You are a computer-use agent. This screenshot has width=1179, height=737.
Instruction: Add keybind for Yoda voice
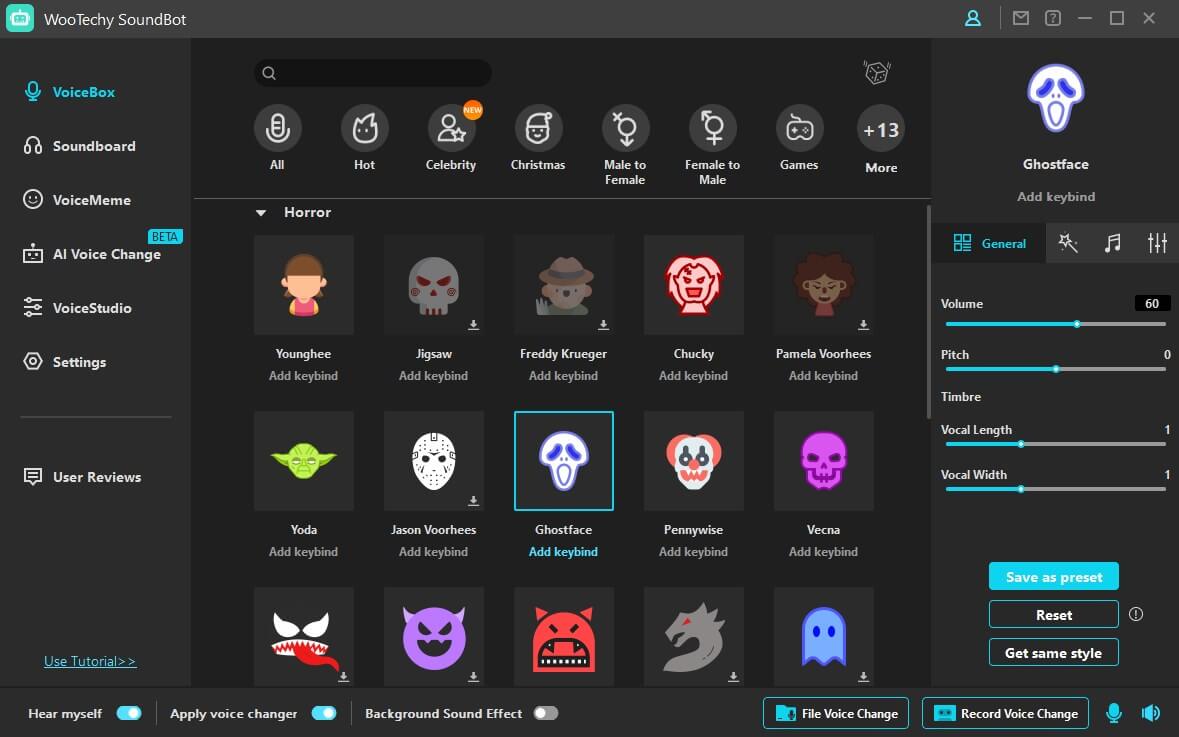[304, 551]
